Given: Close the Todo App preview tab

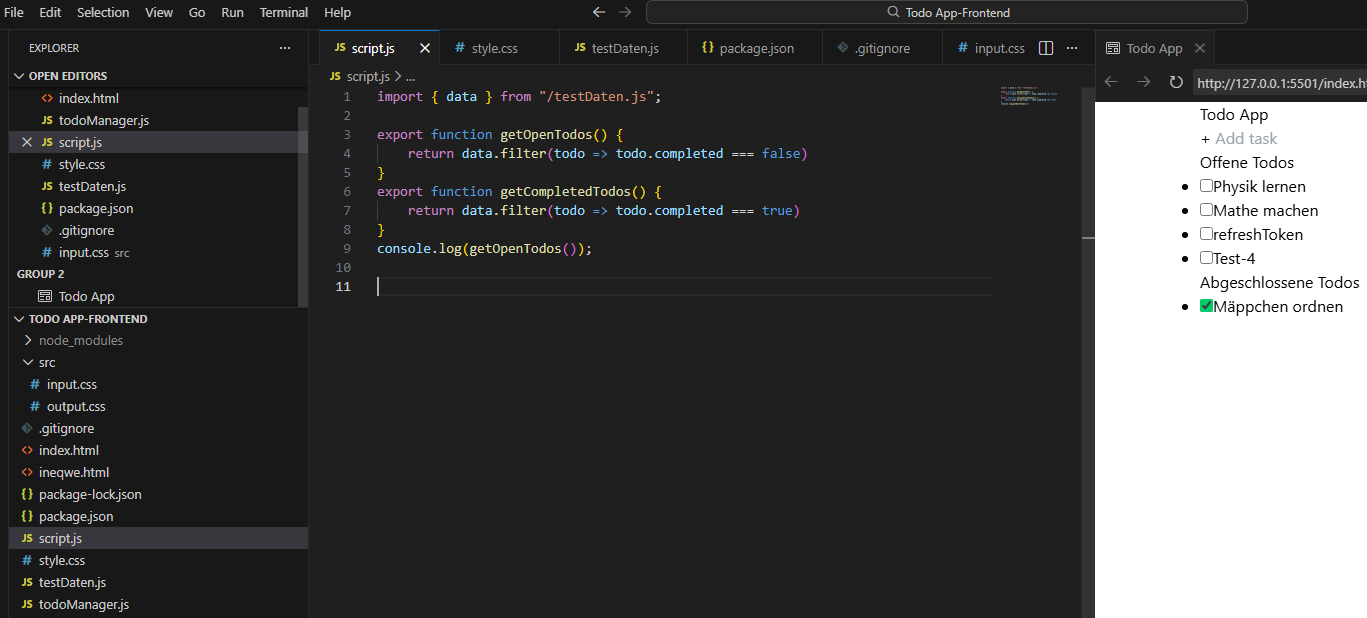Looking at the screenshot, I should pos(1200,48).
